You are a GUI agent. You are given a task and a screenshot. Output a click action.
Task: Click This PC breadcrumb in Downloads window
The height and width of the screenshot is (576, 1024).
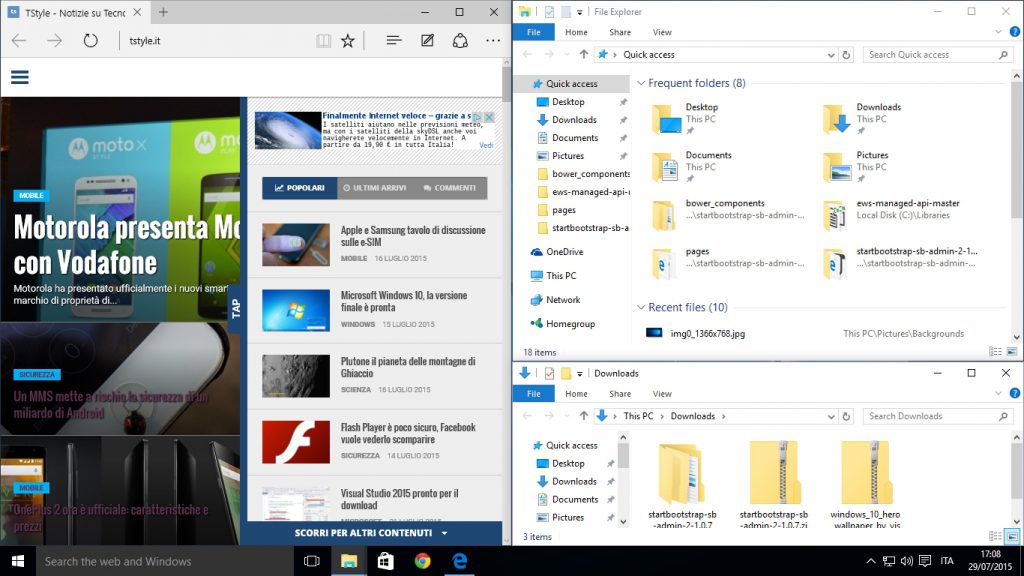(x=638, y=416)
